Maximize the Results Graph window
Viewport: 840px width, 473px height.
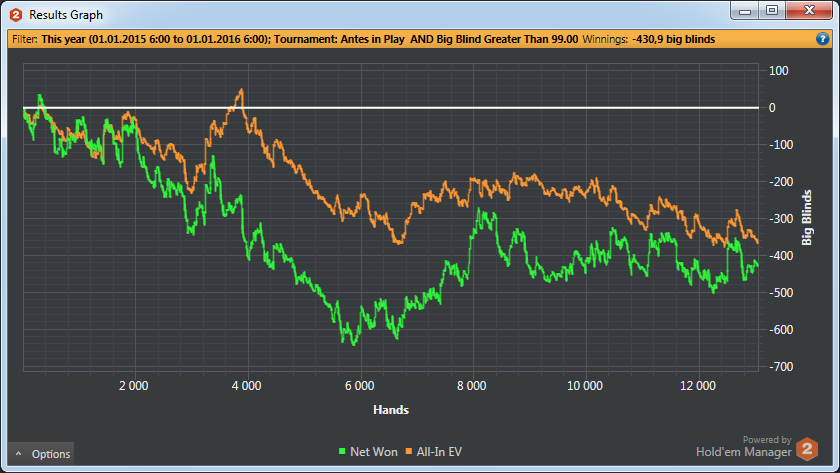pos(772,11)
